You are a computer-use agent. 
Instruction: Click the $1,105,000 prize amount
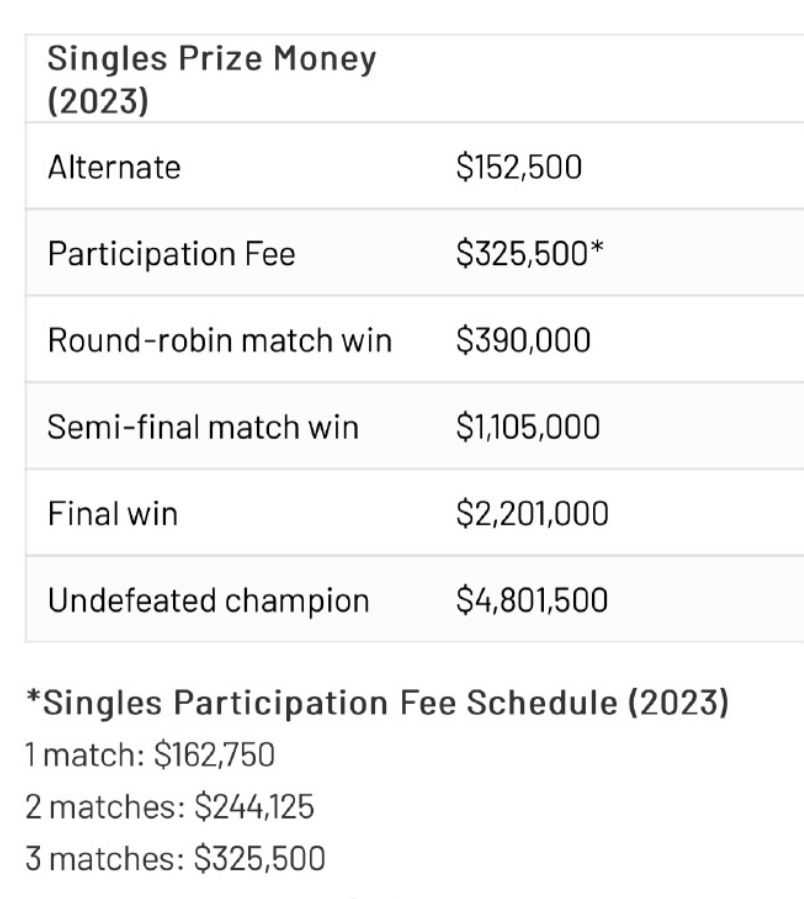click(x=527, y=428)
